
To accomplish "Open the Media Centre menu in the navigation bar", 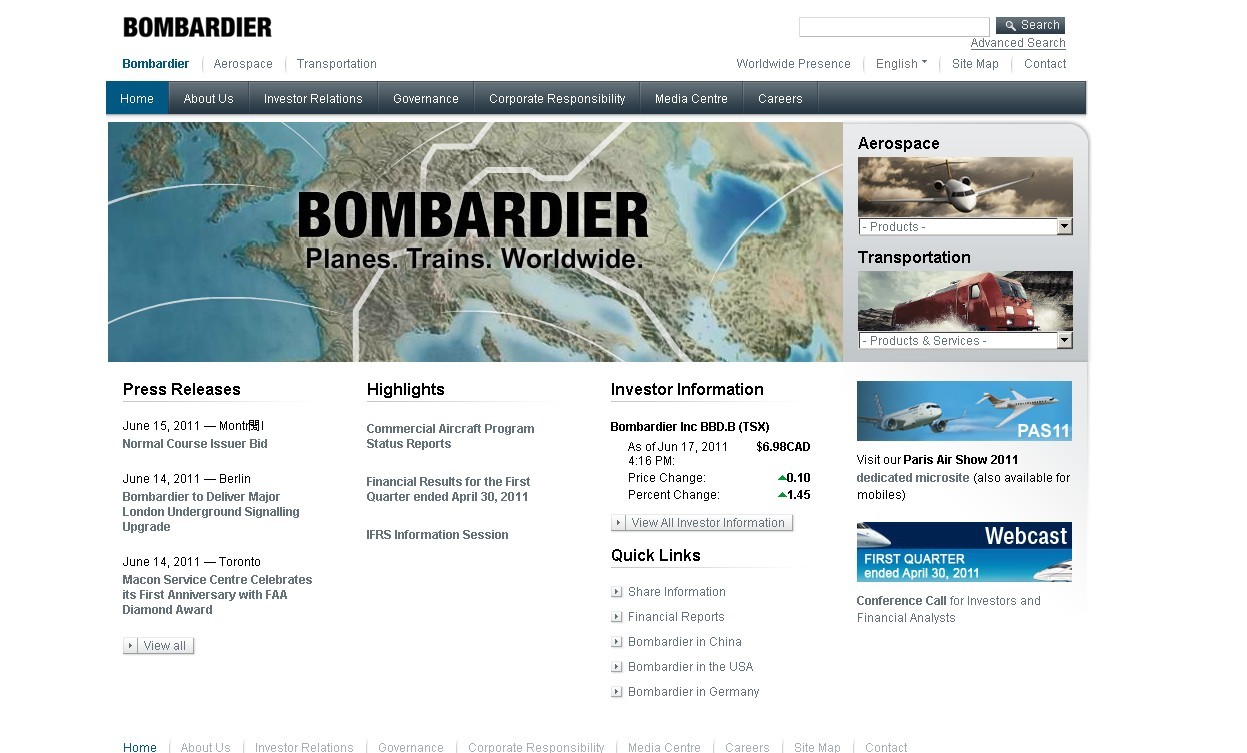I will [691, 99].
